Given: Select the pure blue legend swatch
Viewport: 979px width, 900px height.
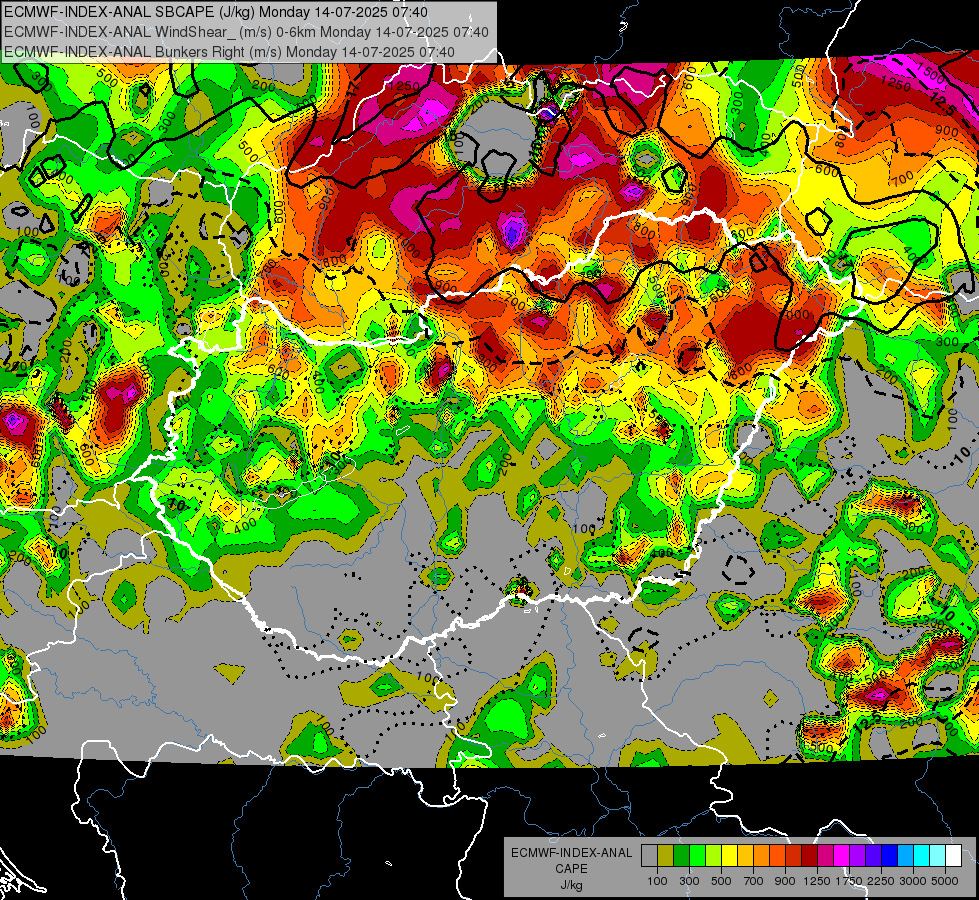Looking at the screenshot, I should click(x=889, y=855).
